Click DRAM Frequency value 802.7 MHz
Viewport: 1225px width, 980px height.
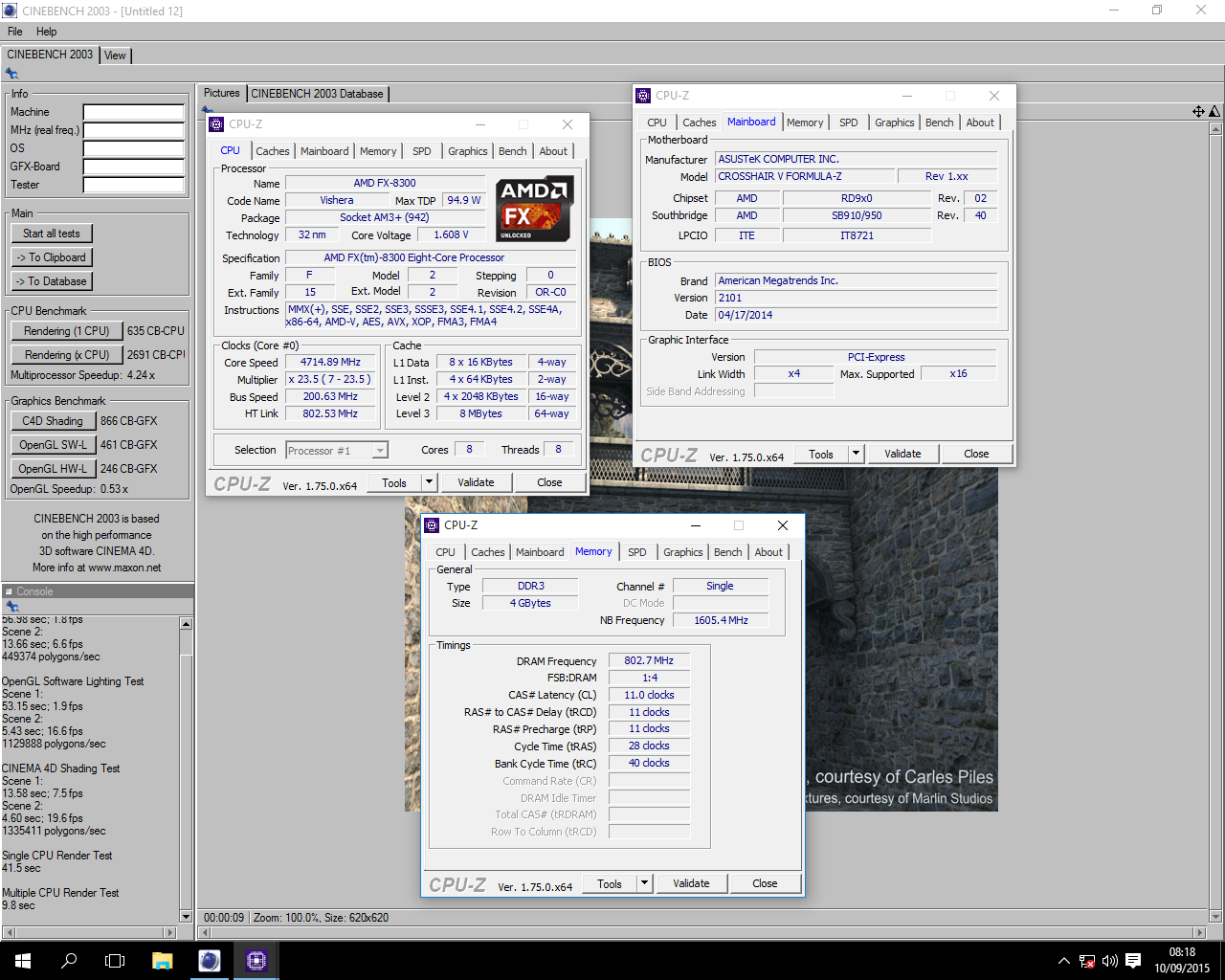click(x=649, y=660)
